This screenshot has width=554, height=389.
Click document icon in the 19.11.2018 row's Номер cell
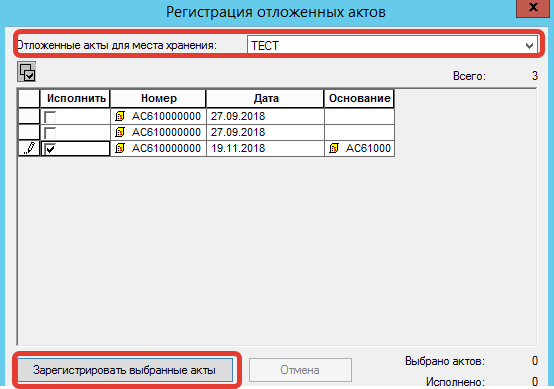pos(120,148)
